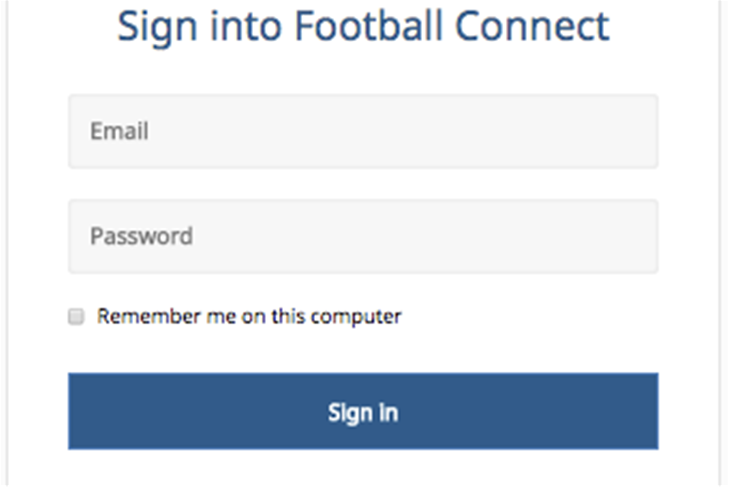Select the 'Football Connect' title text
730x487 pixels.
tap(451, 26)
